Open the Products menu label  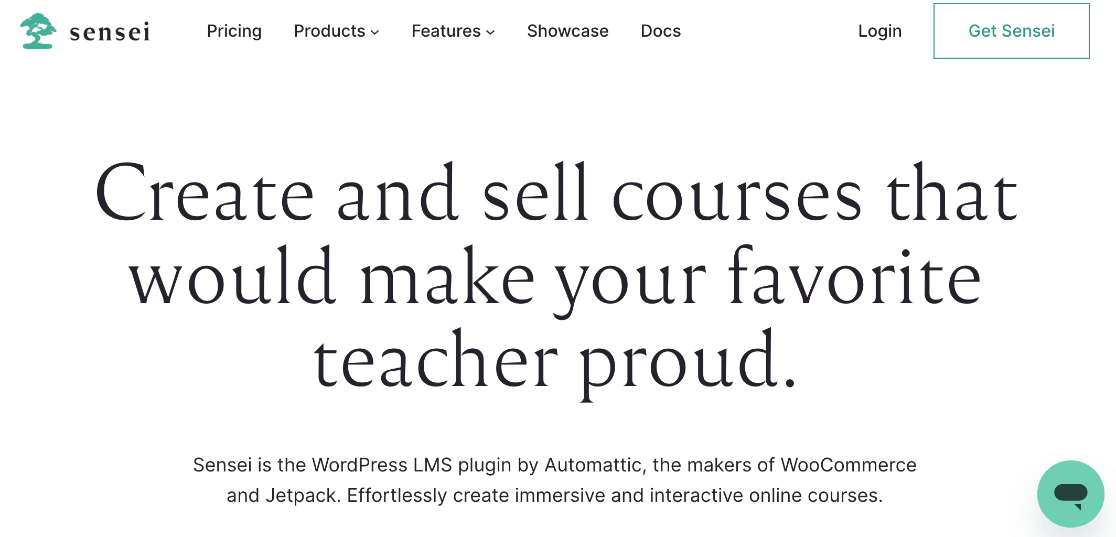tap(329, 31)
